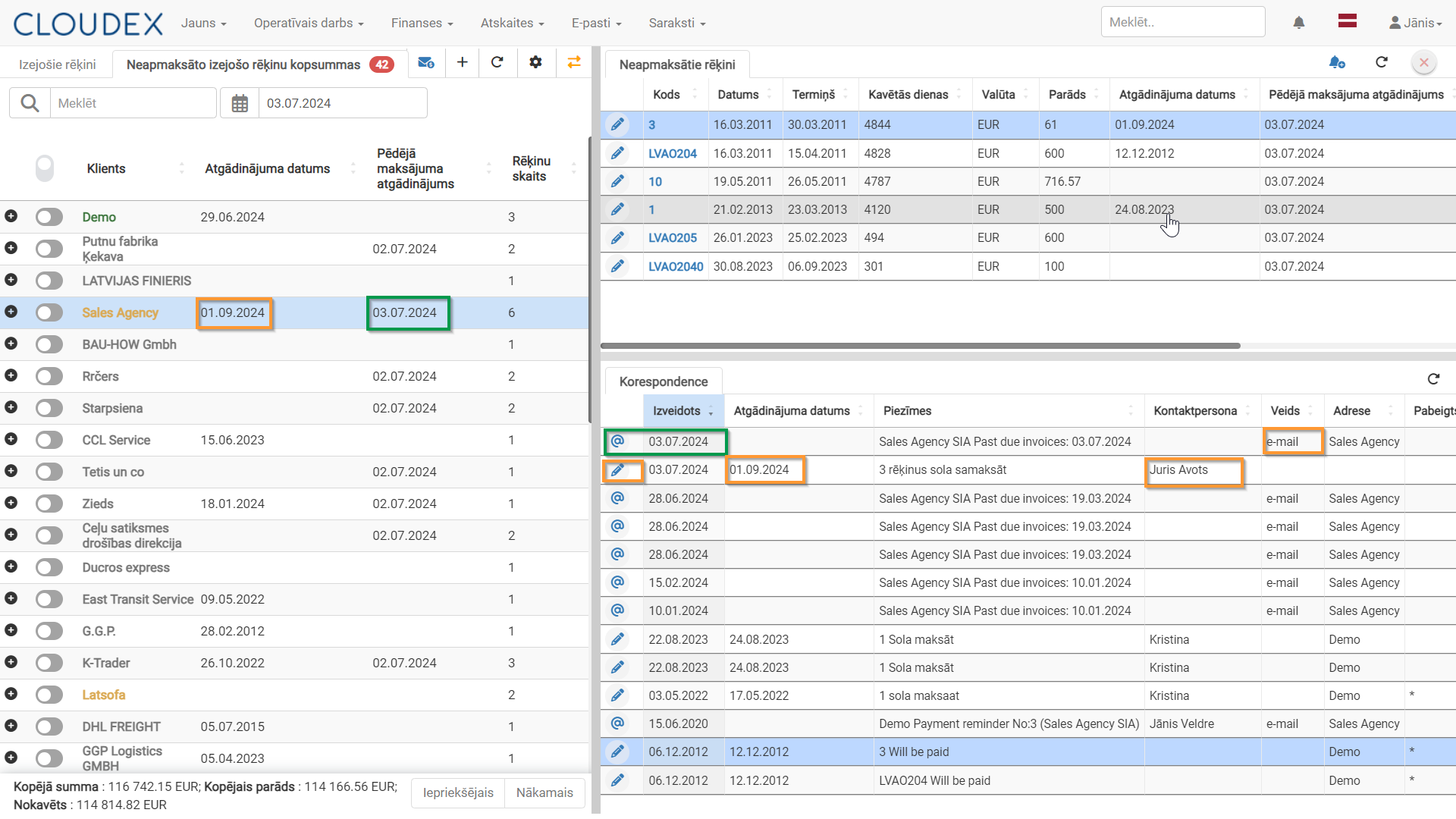The image size is (1456, 819).
Task: Click pencil icon for invoice 10
Action: (618, 181)
